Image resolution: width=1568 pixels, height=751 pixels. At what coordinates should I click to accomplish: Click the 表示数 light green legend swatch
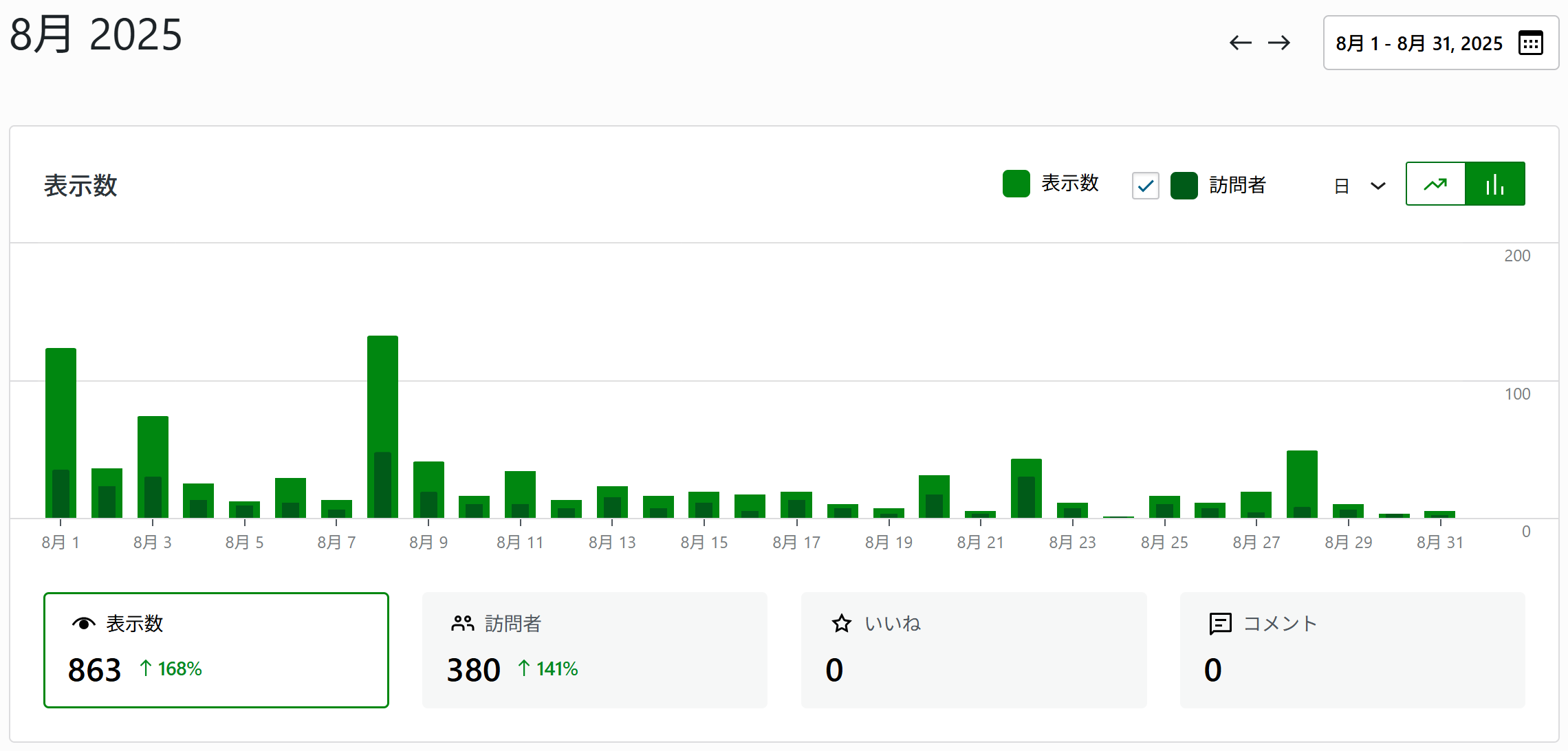[1016, 184]
